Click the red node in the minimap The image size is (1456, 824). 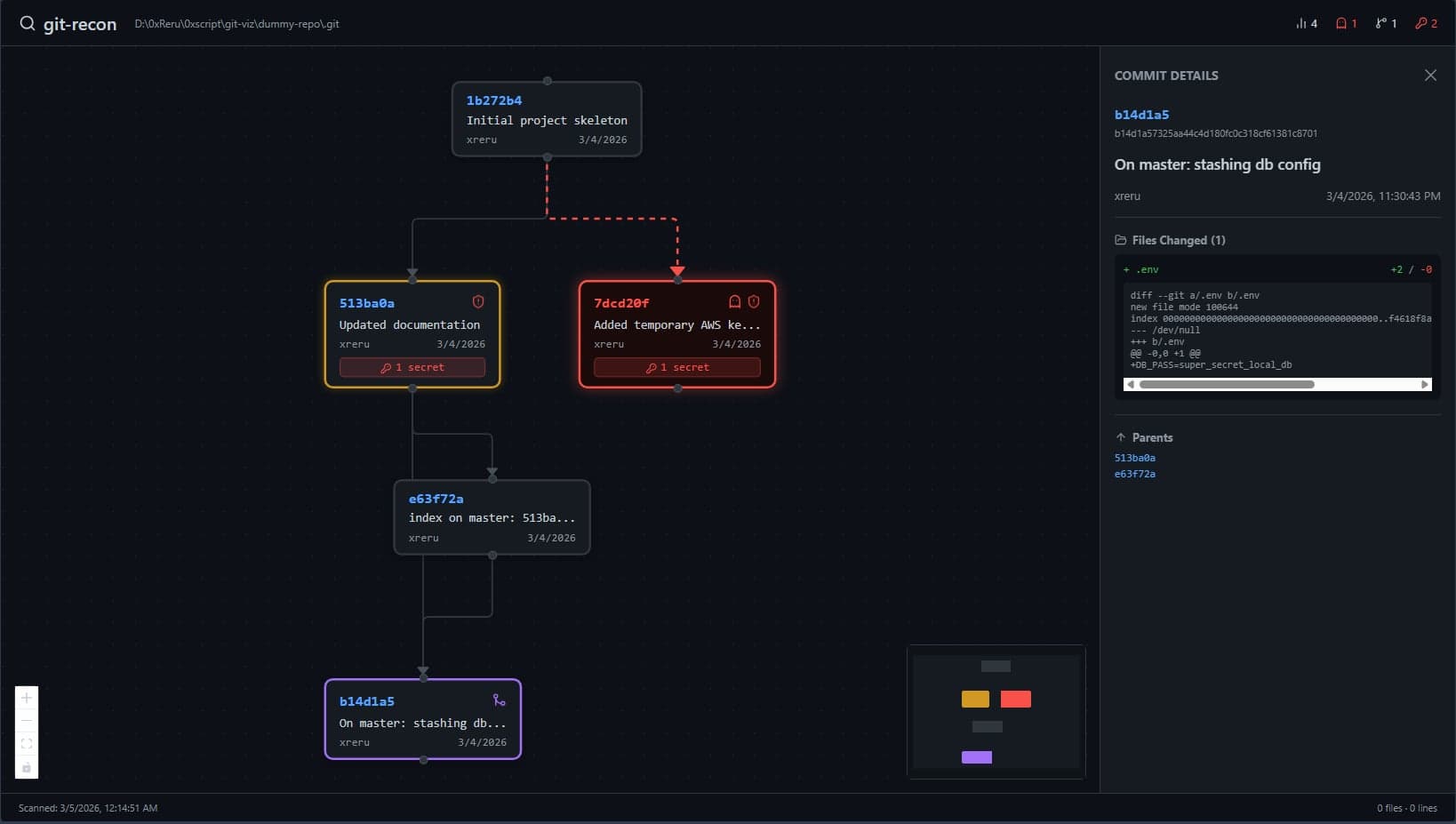1016,700
